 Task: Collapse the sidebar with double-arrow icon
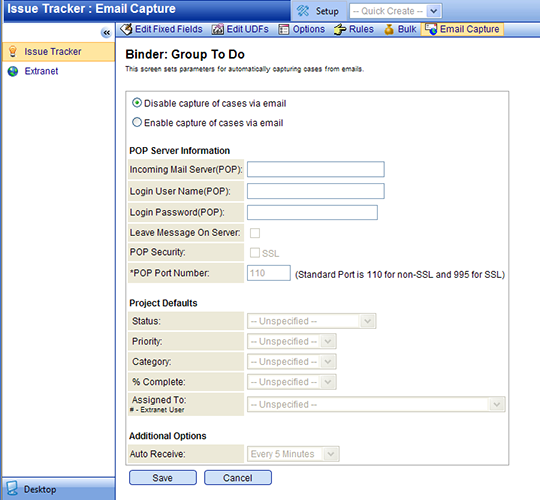point(106,33)
